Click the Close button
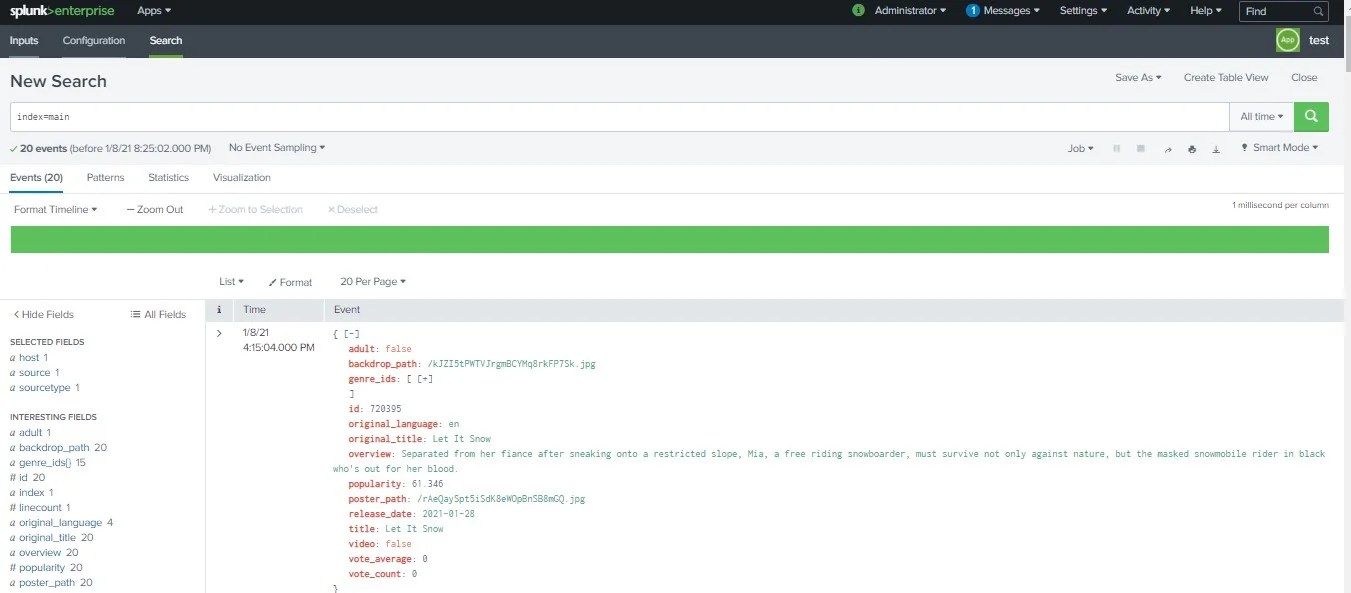Viewport: 1351px width, 593px height. pos(1304,77)
